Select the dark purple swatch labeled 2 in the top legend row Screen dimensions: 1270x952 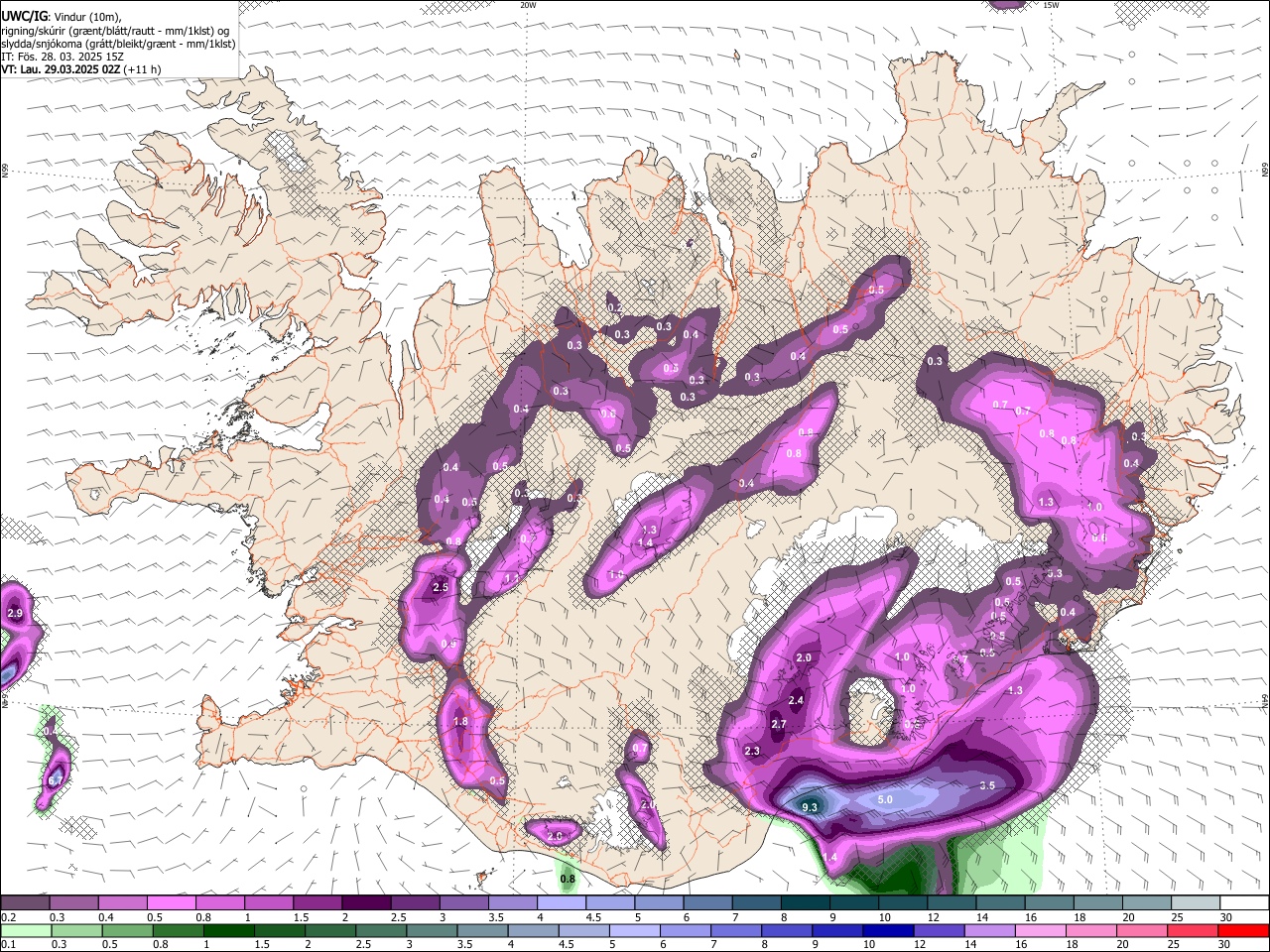coord(365,902)
